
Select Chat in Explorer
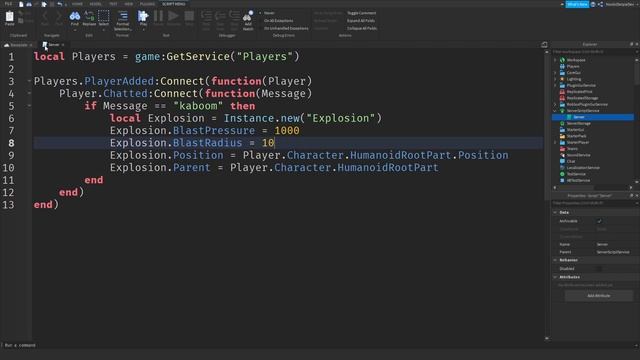[x=571, y=161]
